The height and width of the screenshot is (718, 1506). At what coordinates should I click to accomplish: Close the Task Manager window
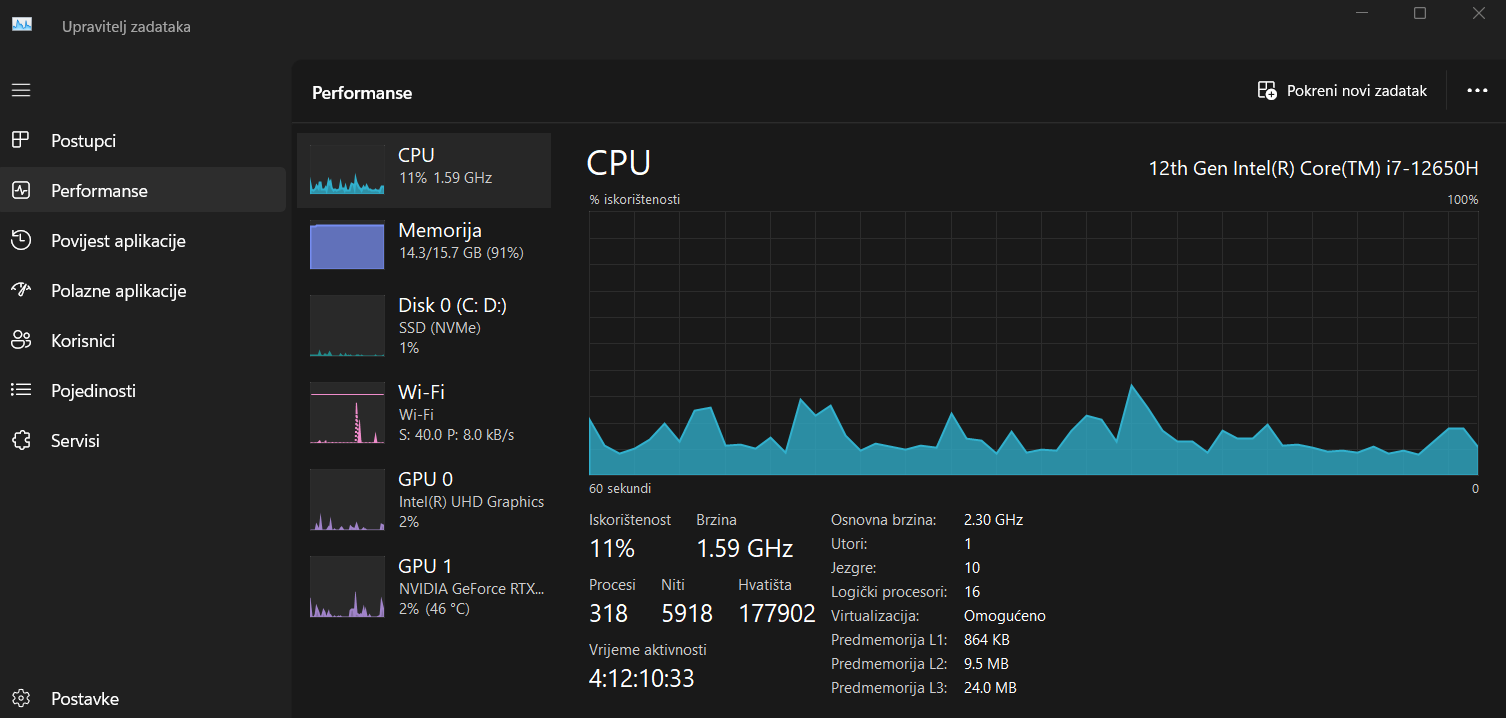[x=1479, y=13]
